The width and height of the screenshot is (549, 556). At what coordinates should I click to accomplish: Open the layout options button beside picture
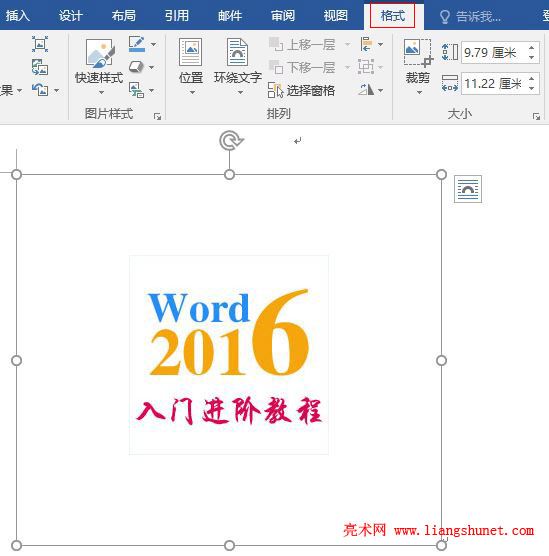[x=468, y=189]
